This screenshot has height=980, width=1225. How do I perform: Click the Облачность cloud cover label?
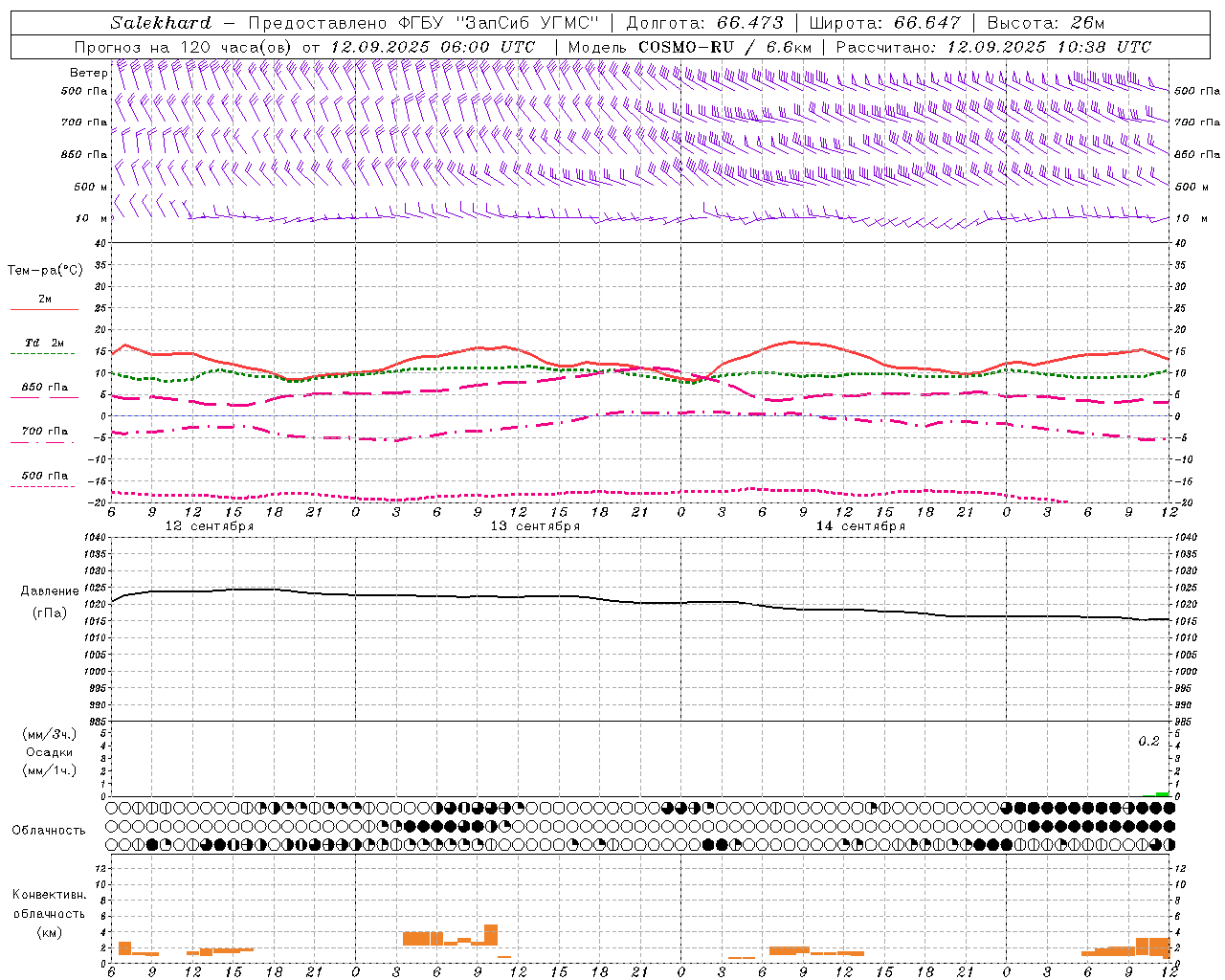tap(49, 831)
